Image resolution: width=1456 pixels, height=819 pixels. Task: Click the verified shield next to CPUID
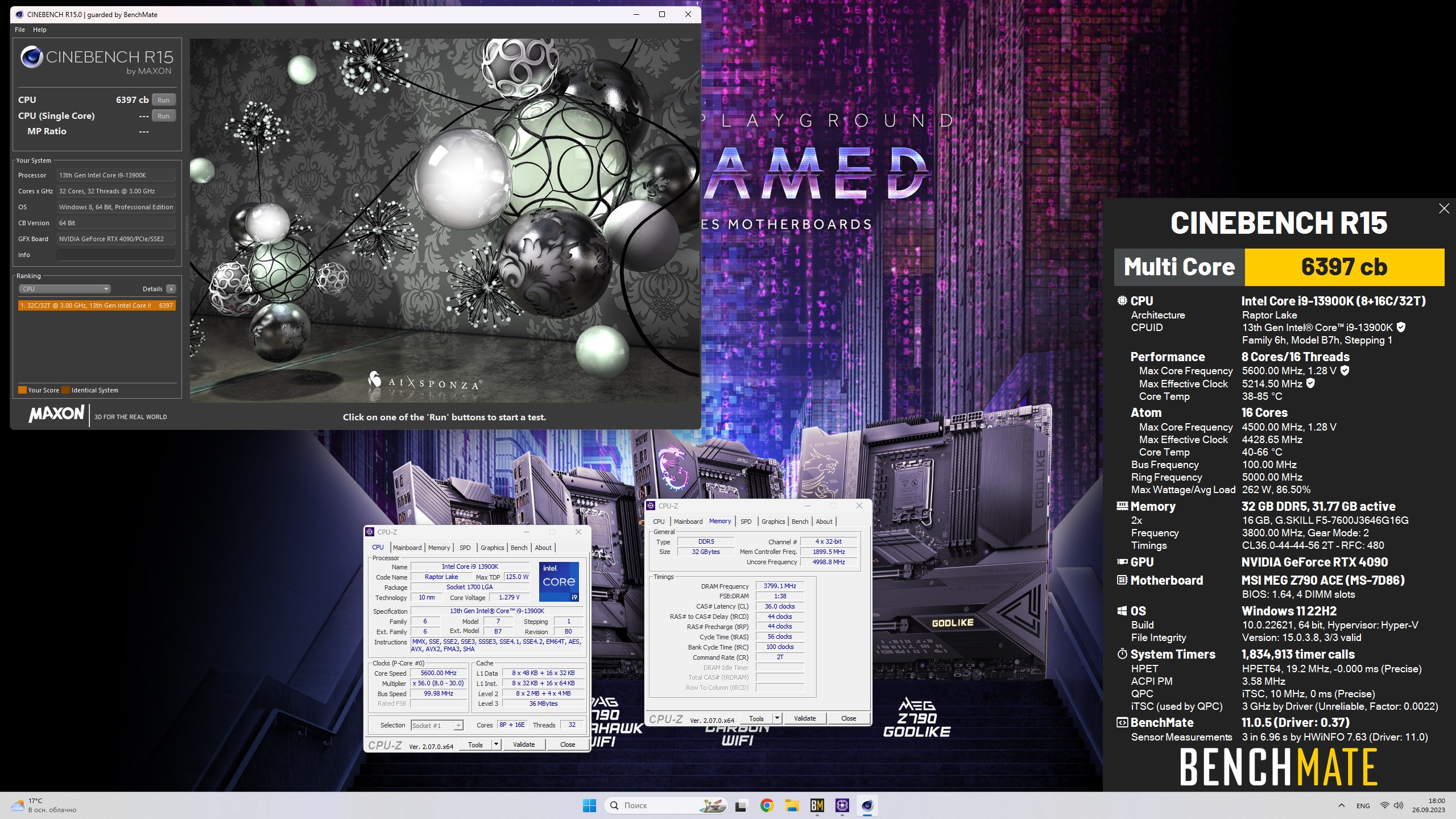[x=1401, y=327]
